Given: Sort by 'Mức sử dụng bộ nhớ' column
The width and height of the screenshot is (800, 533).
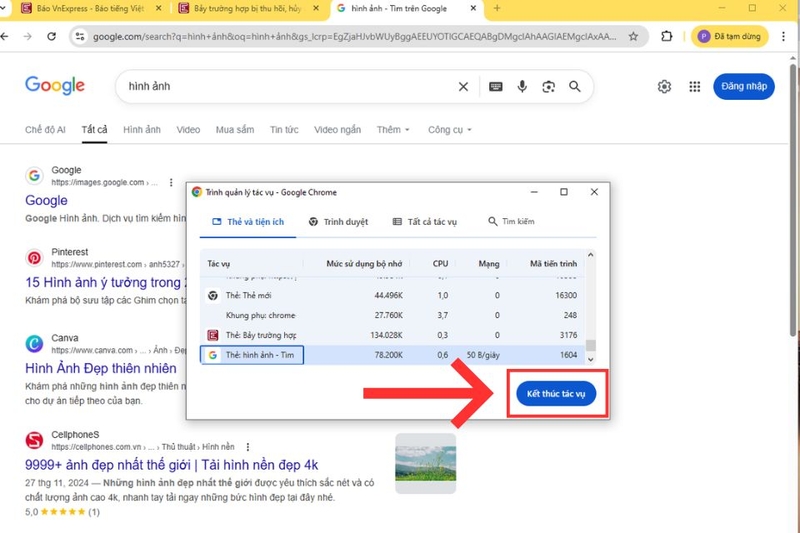Looking at the screenshot, I should (364, 264).
